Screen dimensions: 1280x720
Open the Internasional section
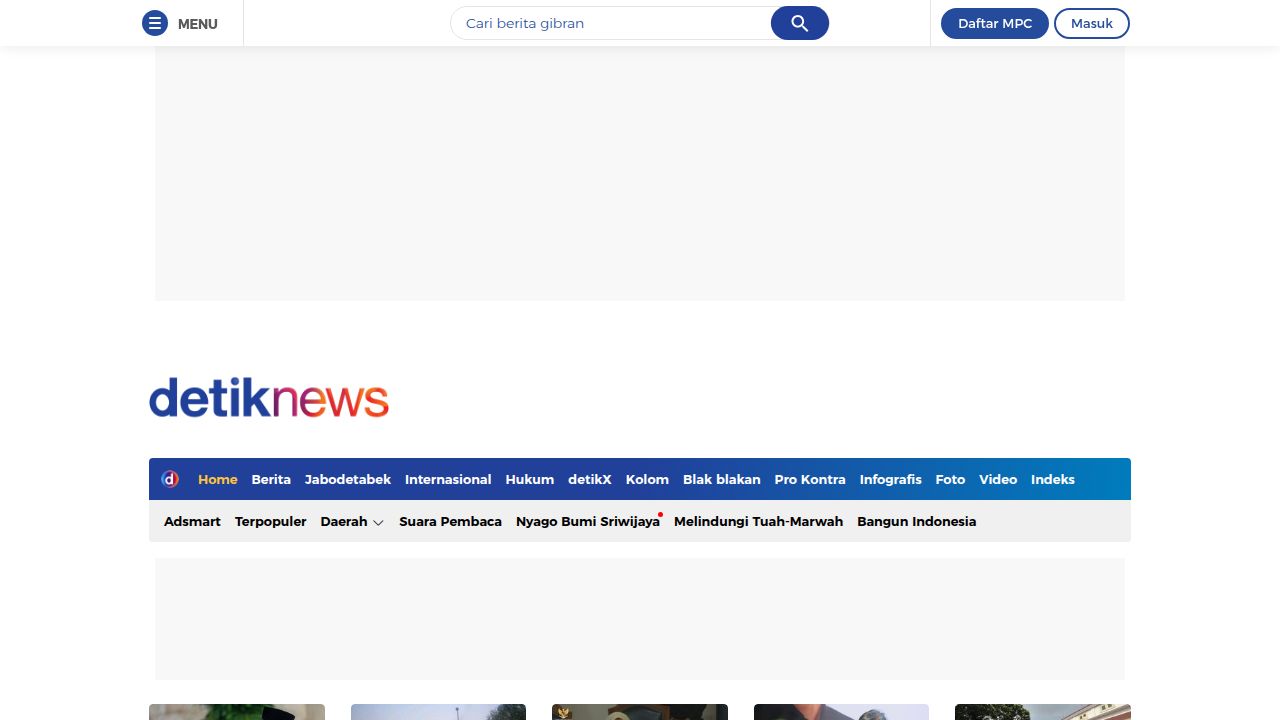448,479
